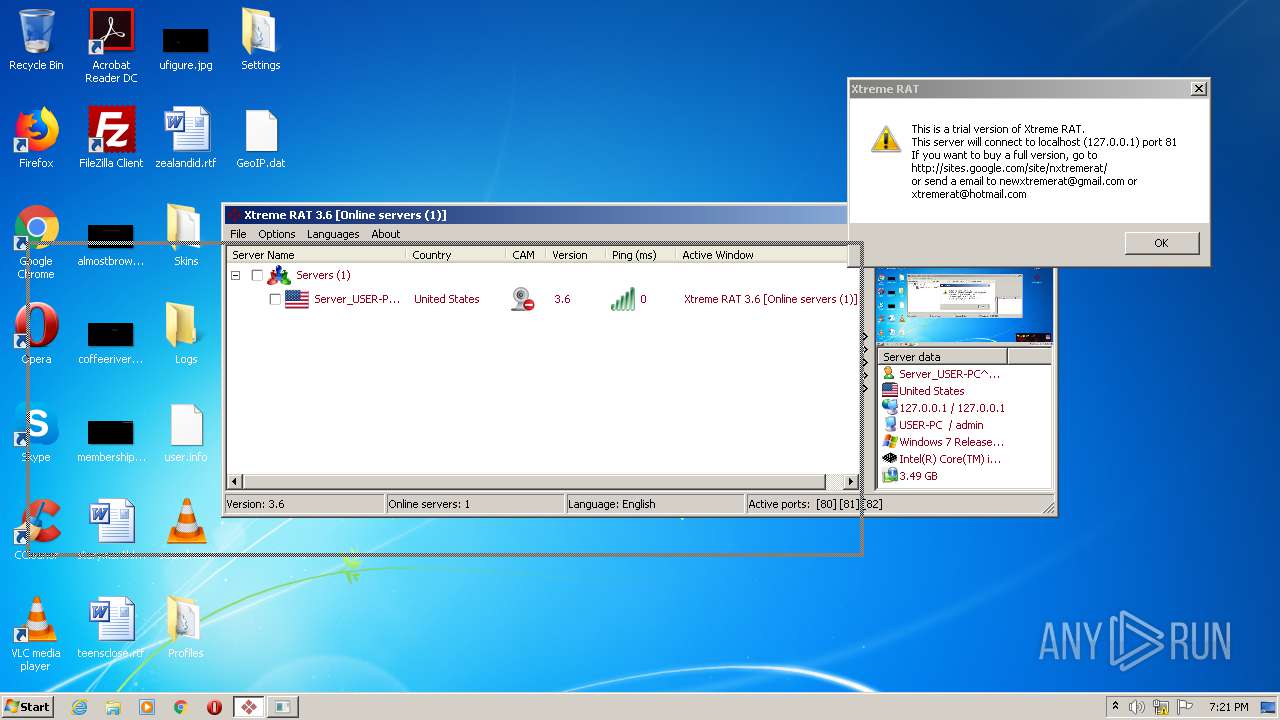Open the File menu
Image resolution: width=1280 pixels, height=720 pixels.
pos(238,234)
